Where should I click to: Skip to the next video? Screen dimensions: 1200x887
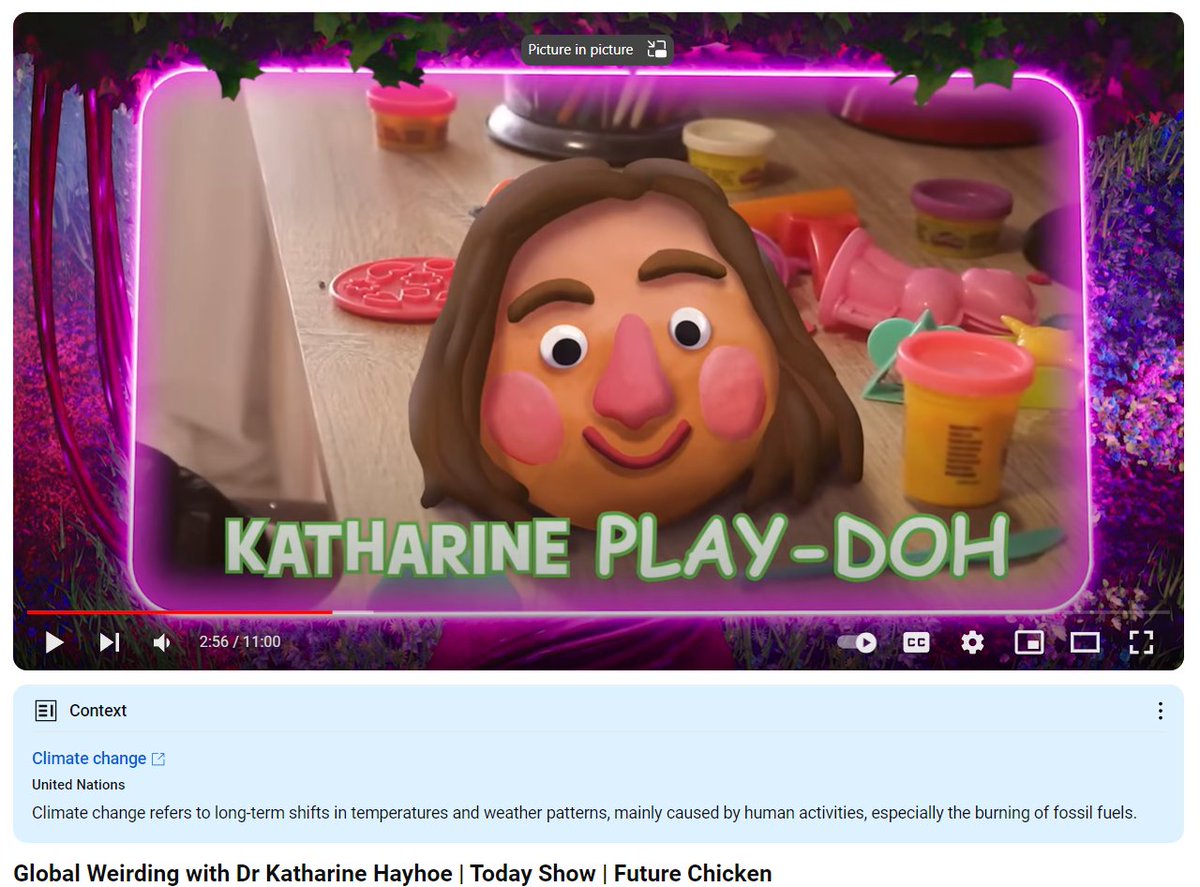pos(110,642)
